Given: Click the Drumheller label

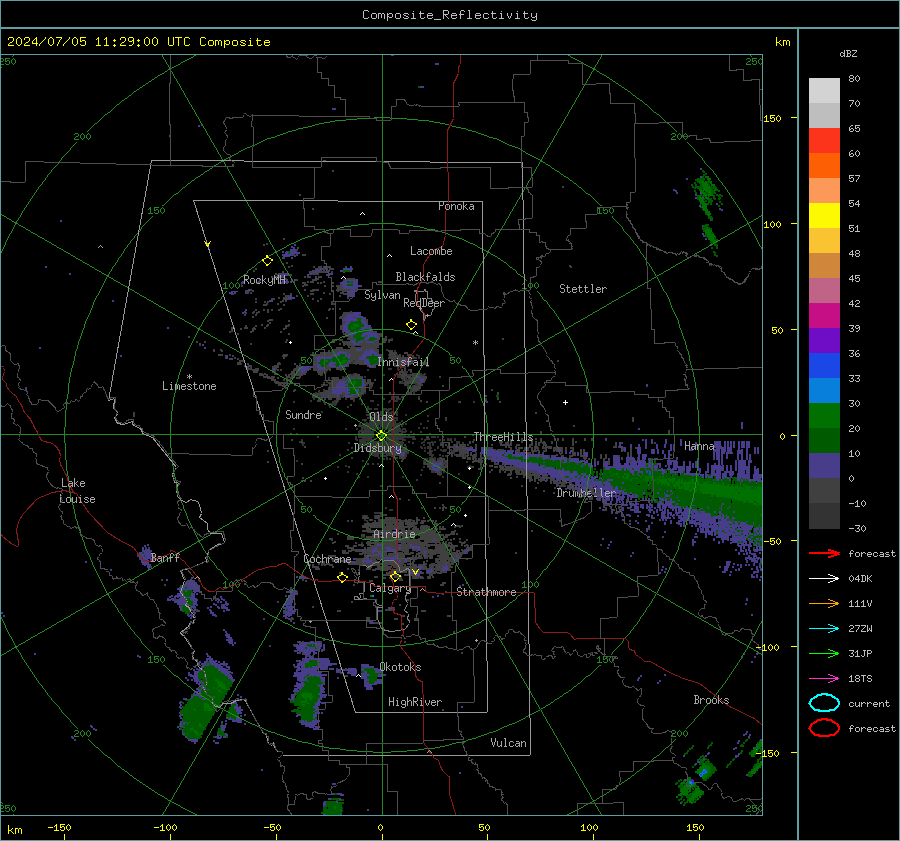Looking at the screenshot, I should click(586, 493).
